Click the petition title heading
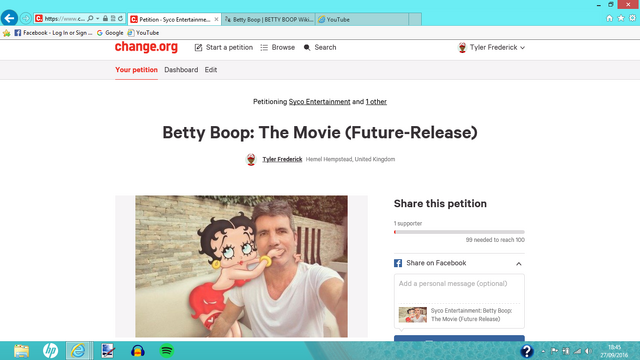 [320, 132]
